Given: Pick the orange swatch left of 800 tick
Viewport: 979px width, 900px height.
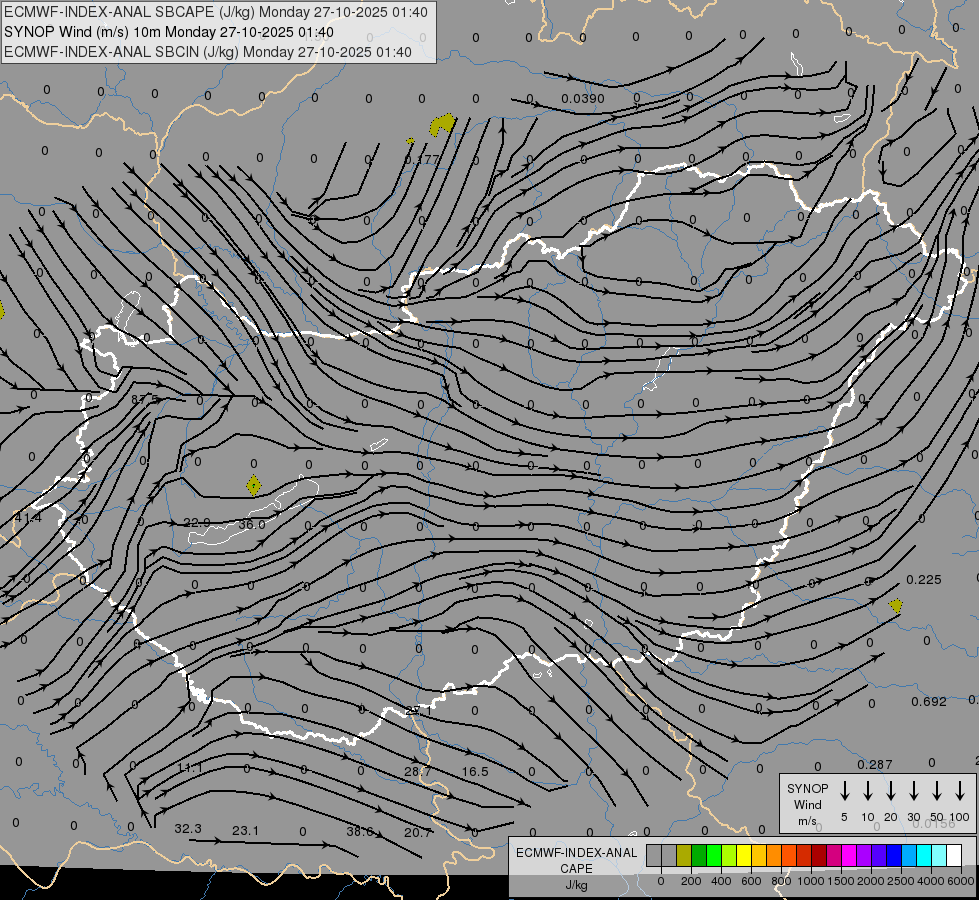Looking at the screenshot, I should (x=774, y=855).
